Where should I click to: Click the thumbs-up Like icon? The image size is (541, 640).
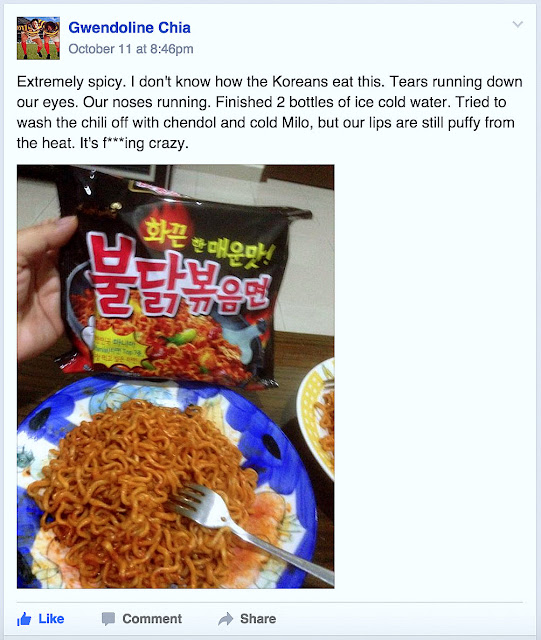24,619
